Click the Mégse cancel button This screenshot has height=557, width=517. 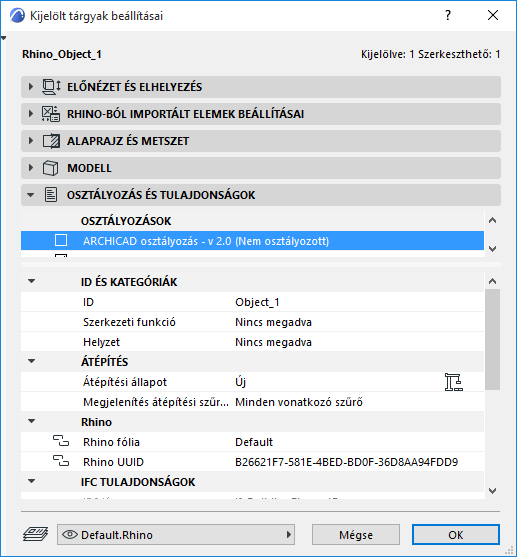(356, 535)
